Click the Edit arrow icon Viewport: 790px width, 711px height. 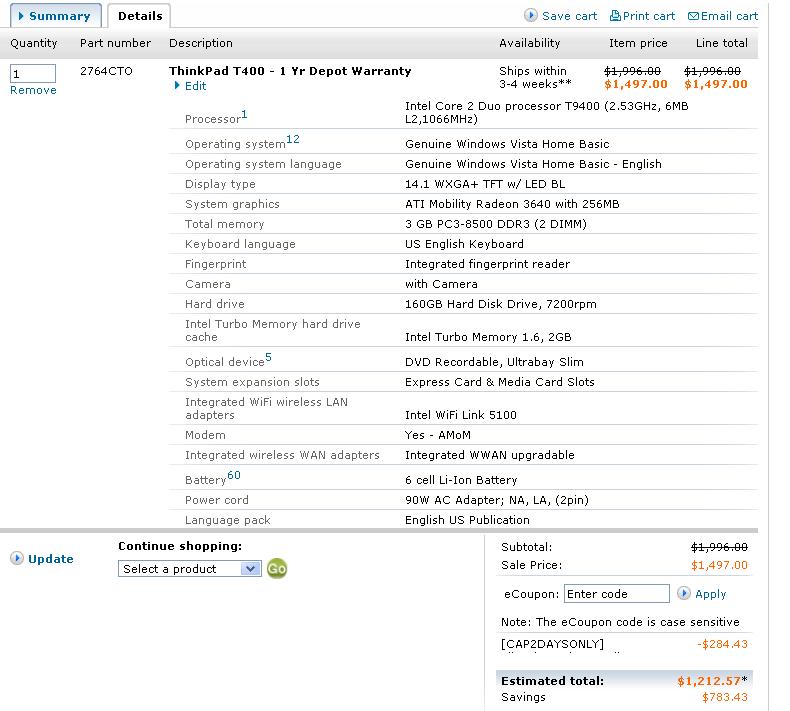pyautogui.click(x=177, y=85)
